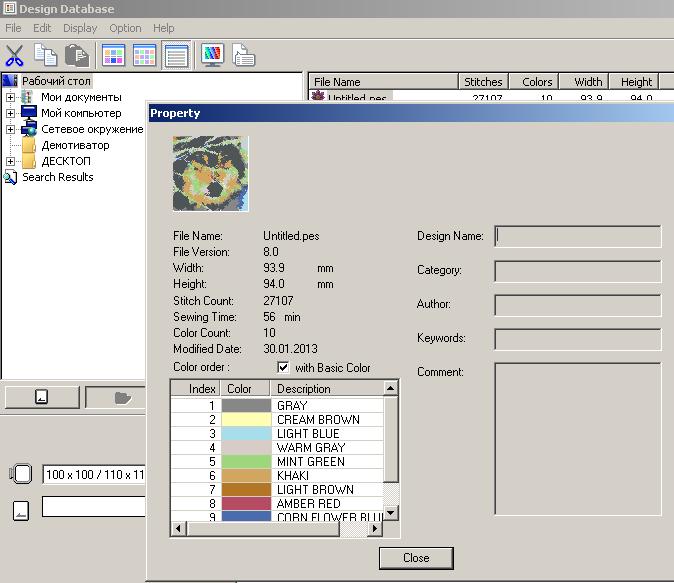Image resolution: width=674 pixels, height=583 pixels.
Task: Click the MINT GREEN color swatch
Action: coord(246,462)
